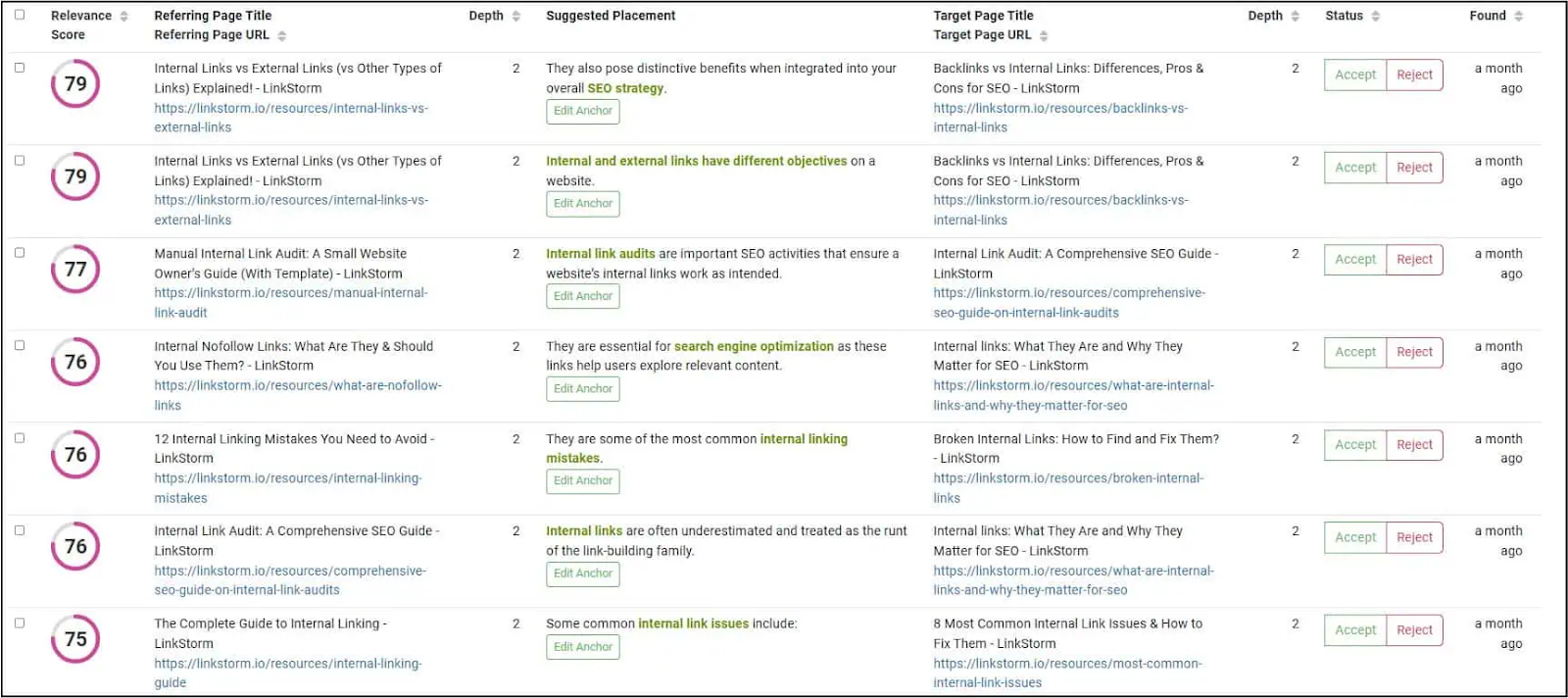Click the relevance score 77 circle
1568x698 pixels.
[x=75, y=269]
